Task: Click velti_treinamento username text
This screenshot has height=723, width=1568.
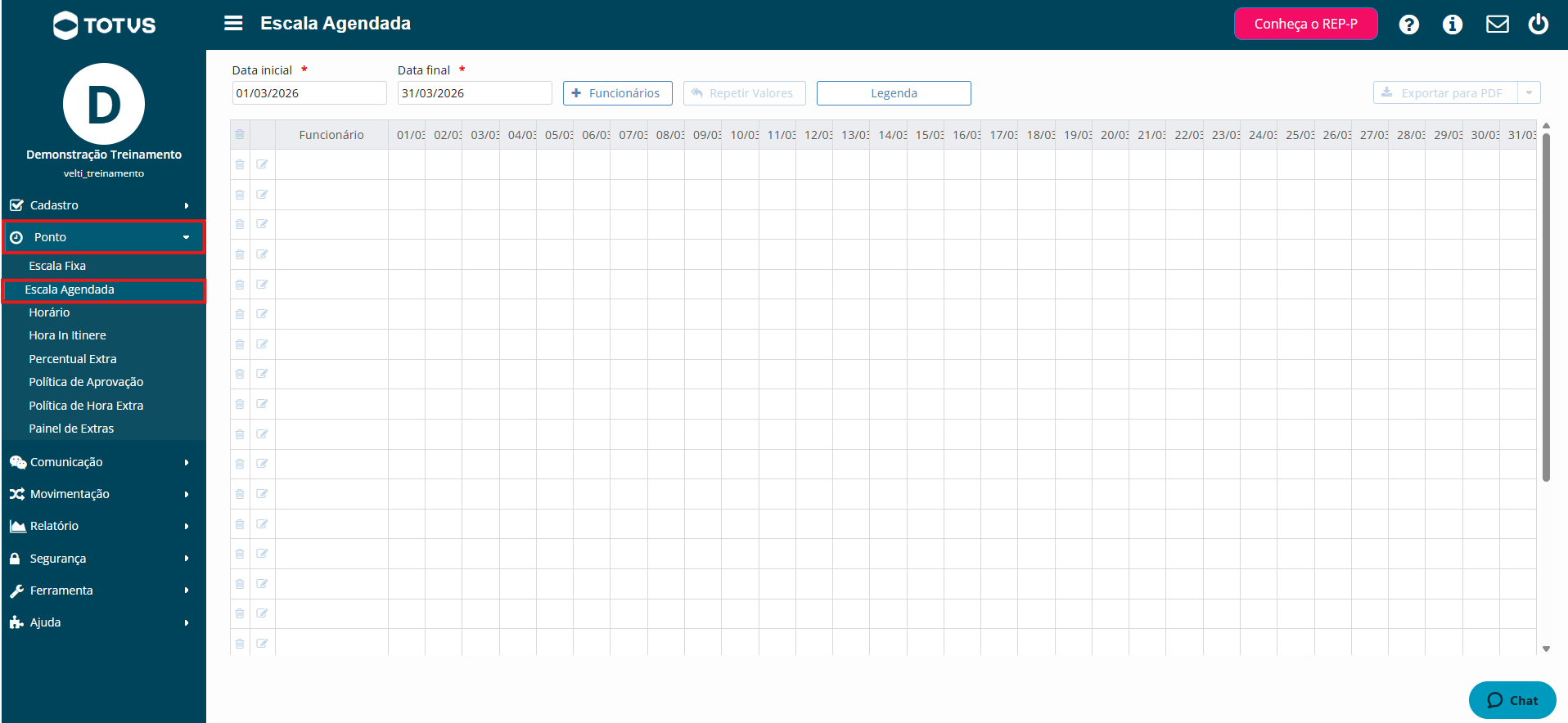Action: (104, 173)
